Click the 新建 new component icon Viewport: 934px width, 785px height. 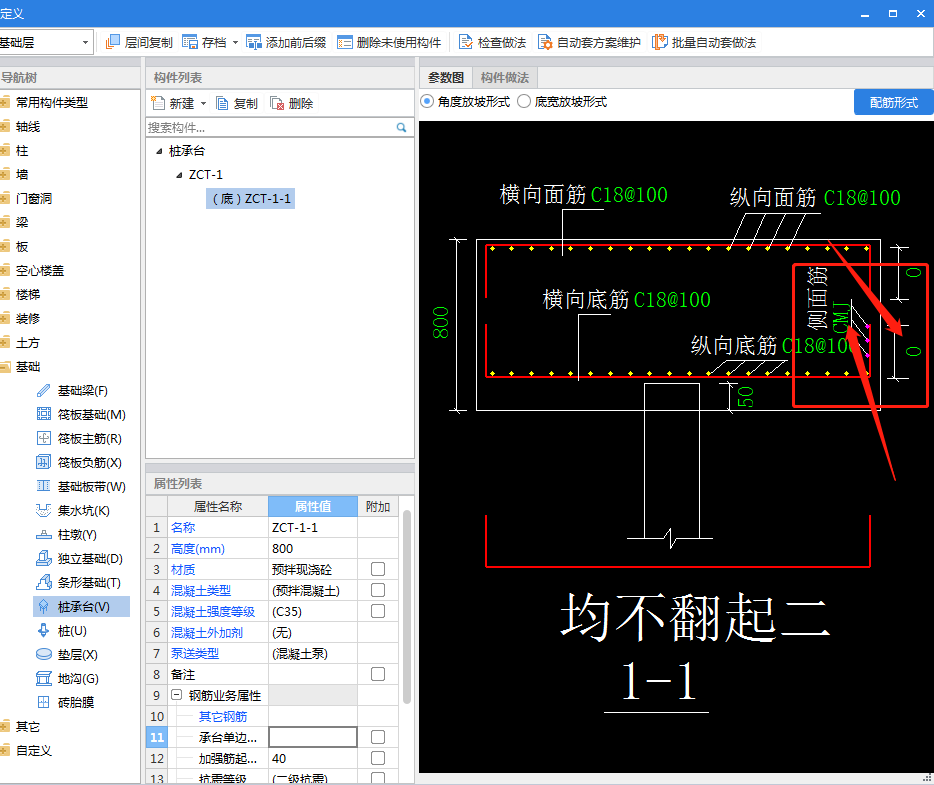click(158, 103)
